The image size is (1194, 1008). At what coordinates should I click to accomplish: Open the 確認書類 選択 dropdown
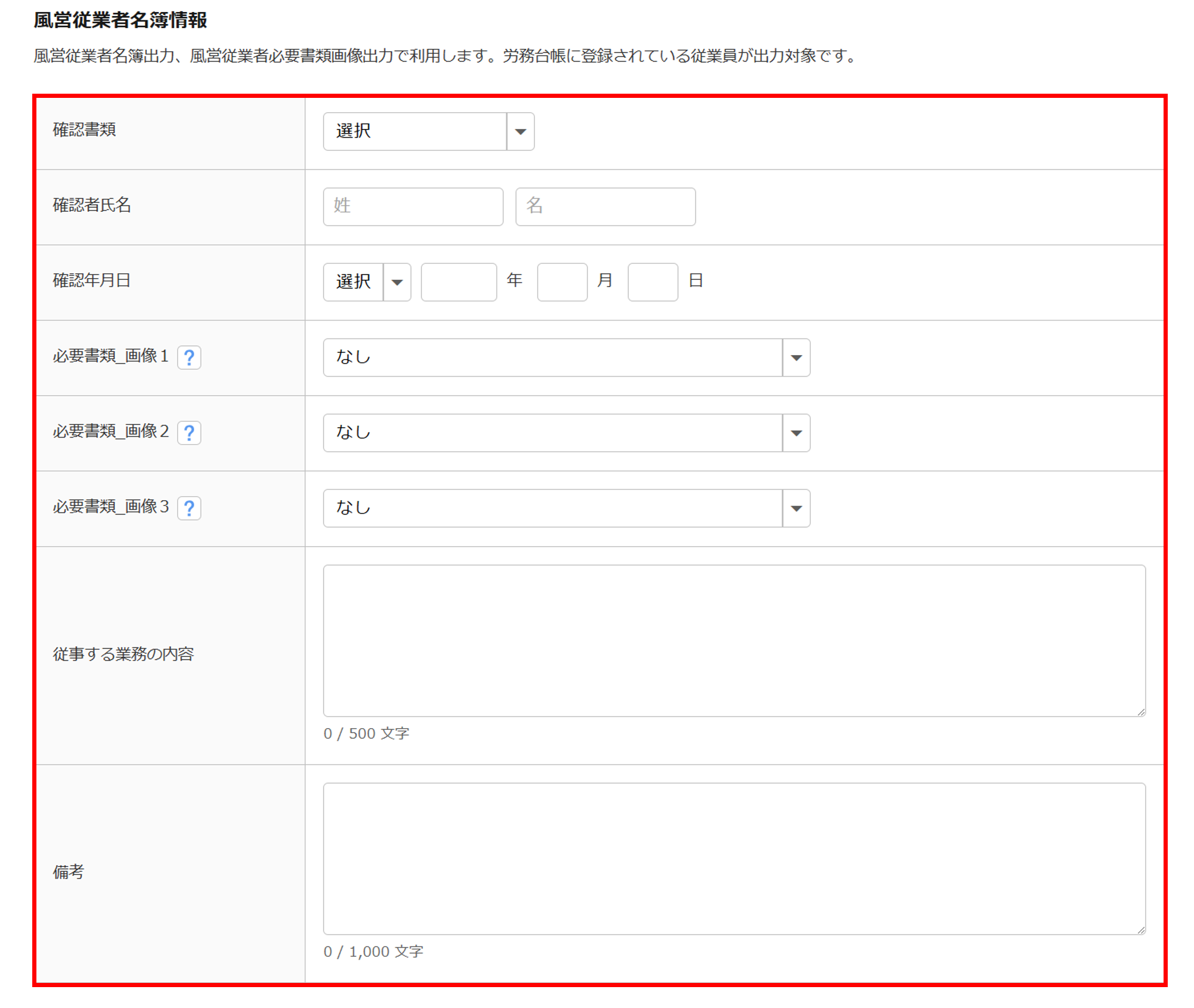[x=415, y=131]
